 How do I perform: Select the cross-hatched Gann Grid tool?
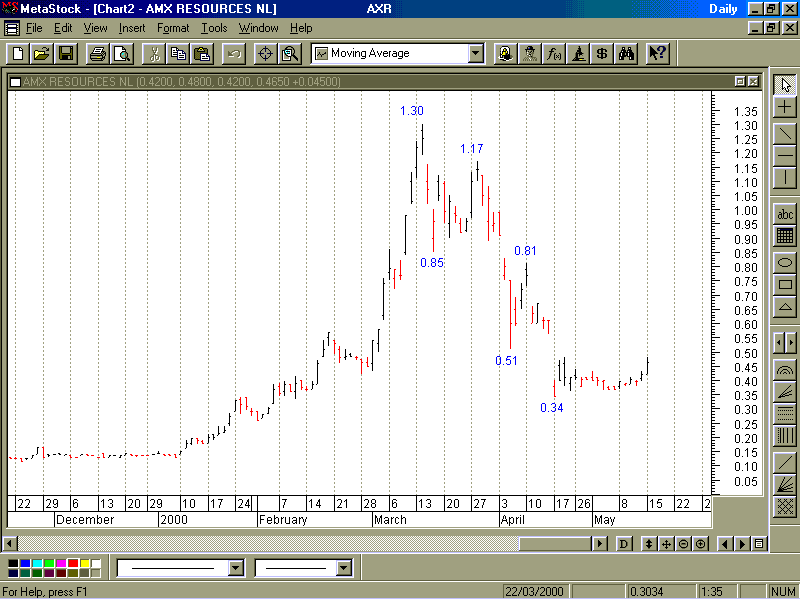pos(785,507)
